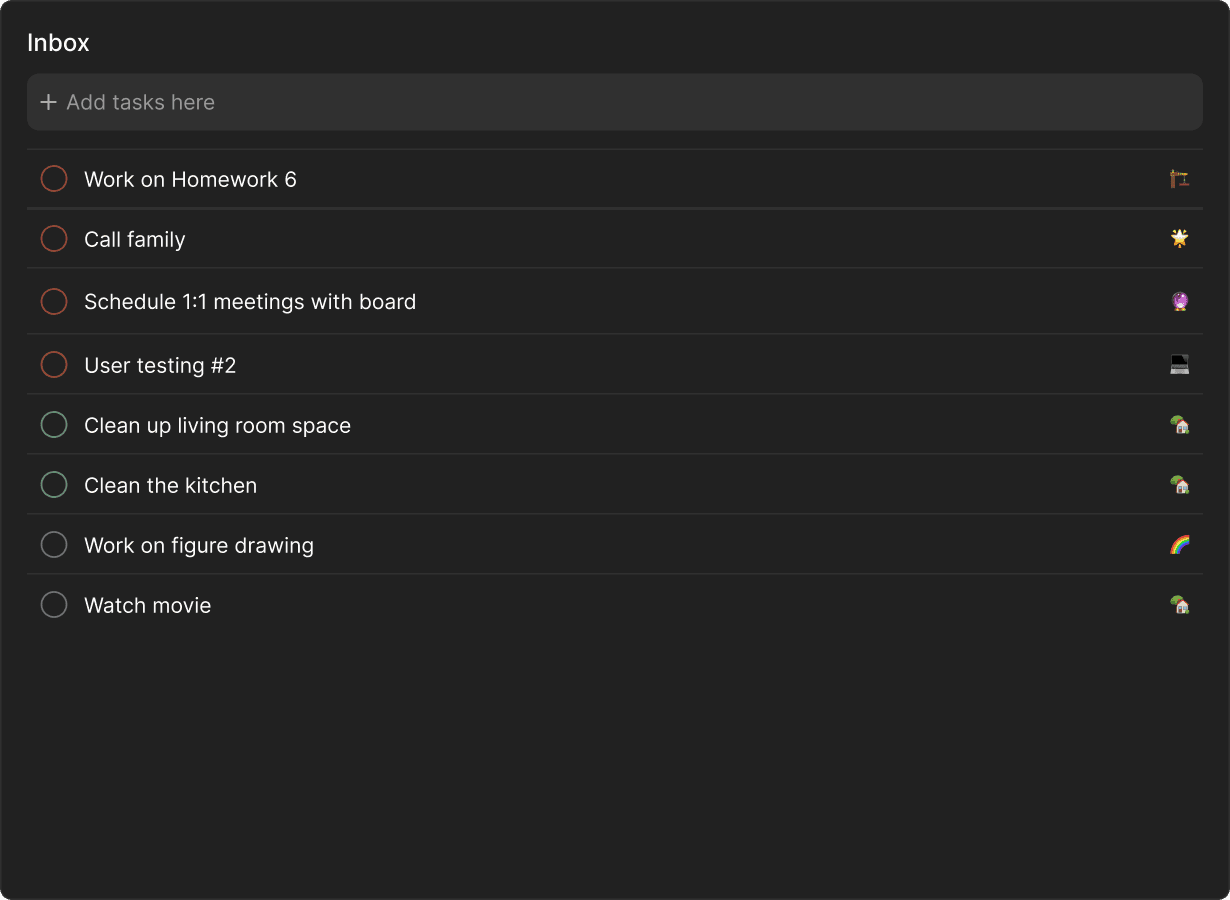The image size is (1230, 900).
Task: Click the house icon next to Watch movie
Action: point(1180,605)
